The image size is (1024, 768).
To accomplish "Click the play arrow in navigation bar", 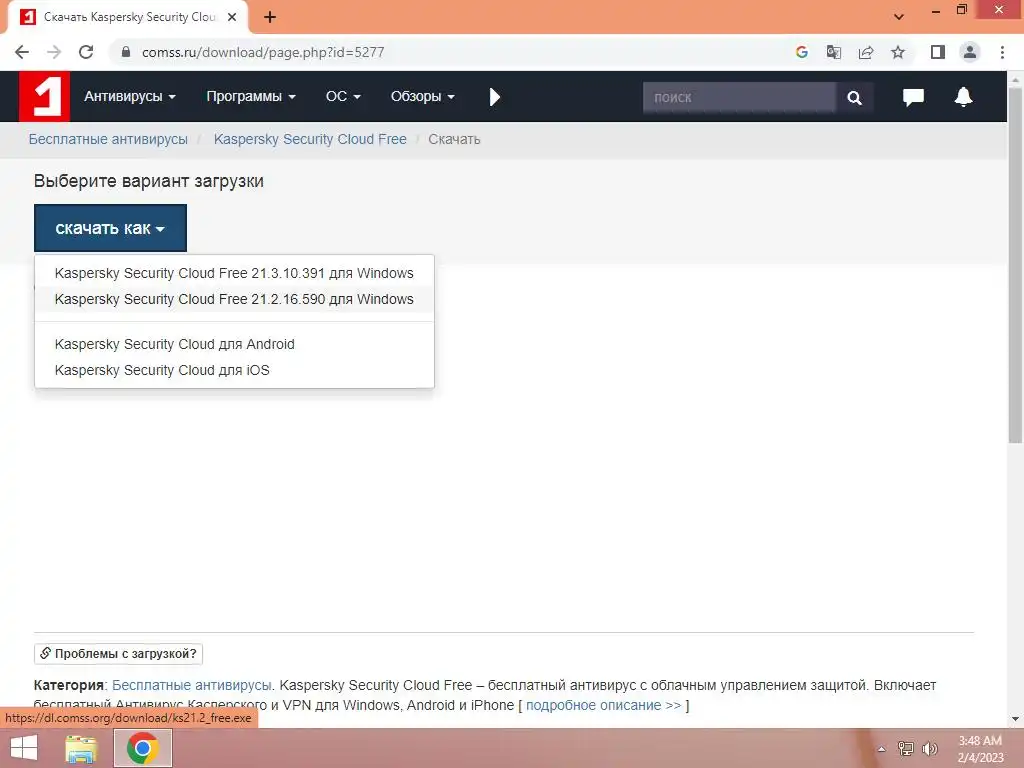I will (x=494, y=97).
